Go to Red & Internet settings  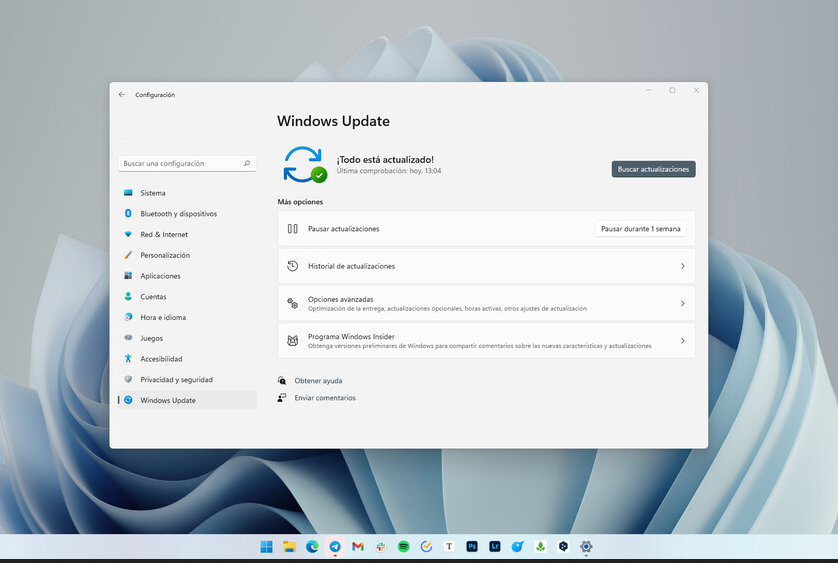pos(187,234)
